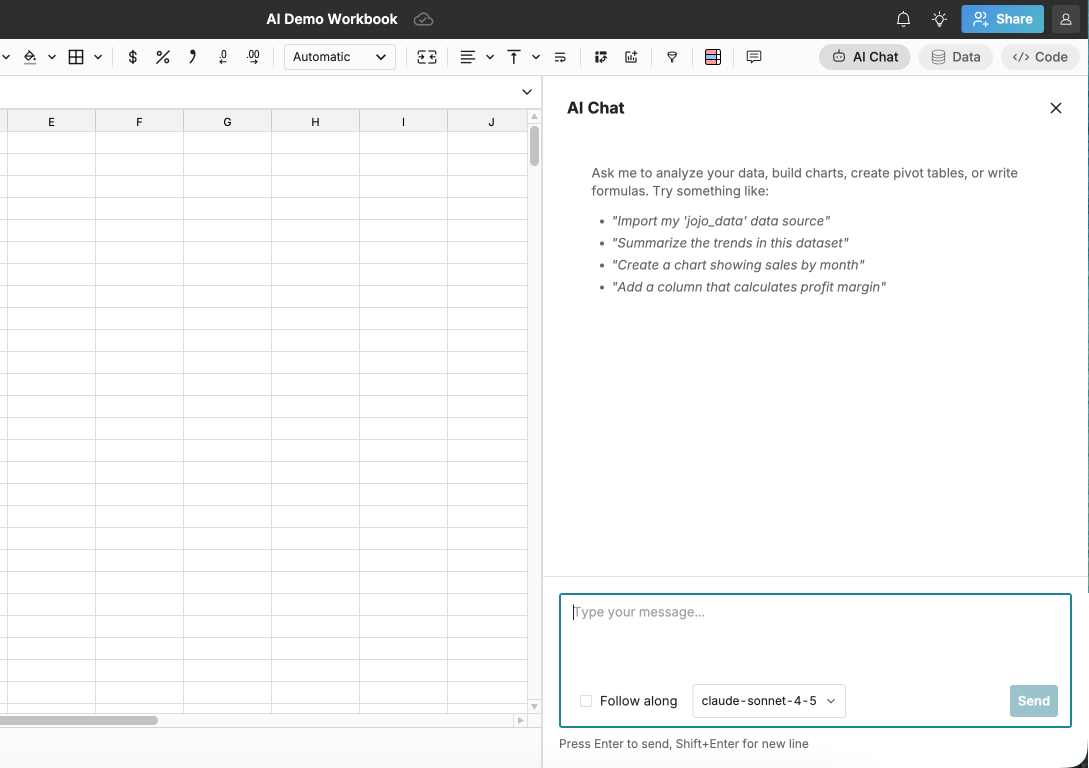The image size is (1089, 768).
Task: Insert a comment
Action: coord(753,57)
